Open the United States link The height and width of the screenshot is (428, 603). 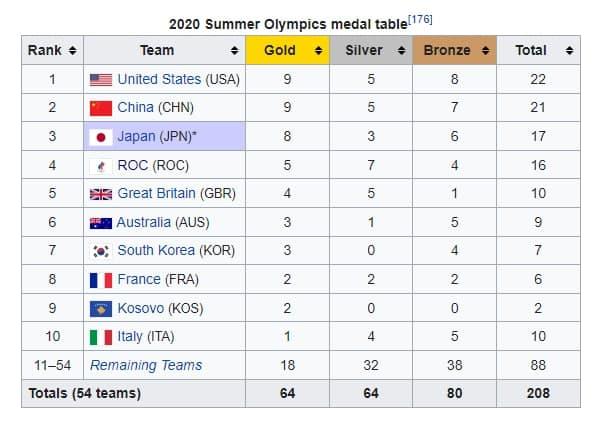159,79
